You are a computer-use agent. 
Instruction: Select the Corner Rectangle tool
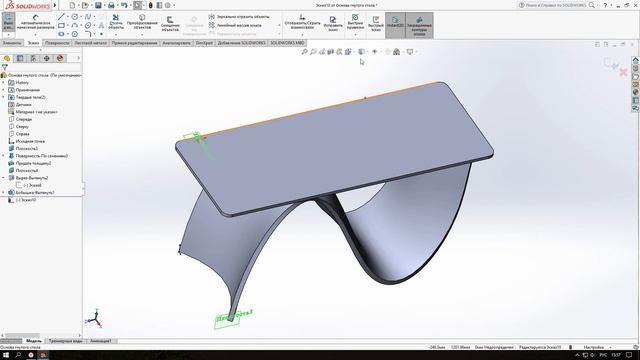[61, 25]
